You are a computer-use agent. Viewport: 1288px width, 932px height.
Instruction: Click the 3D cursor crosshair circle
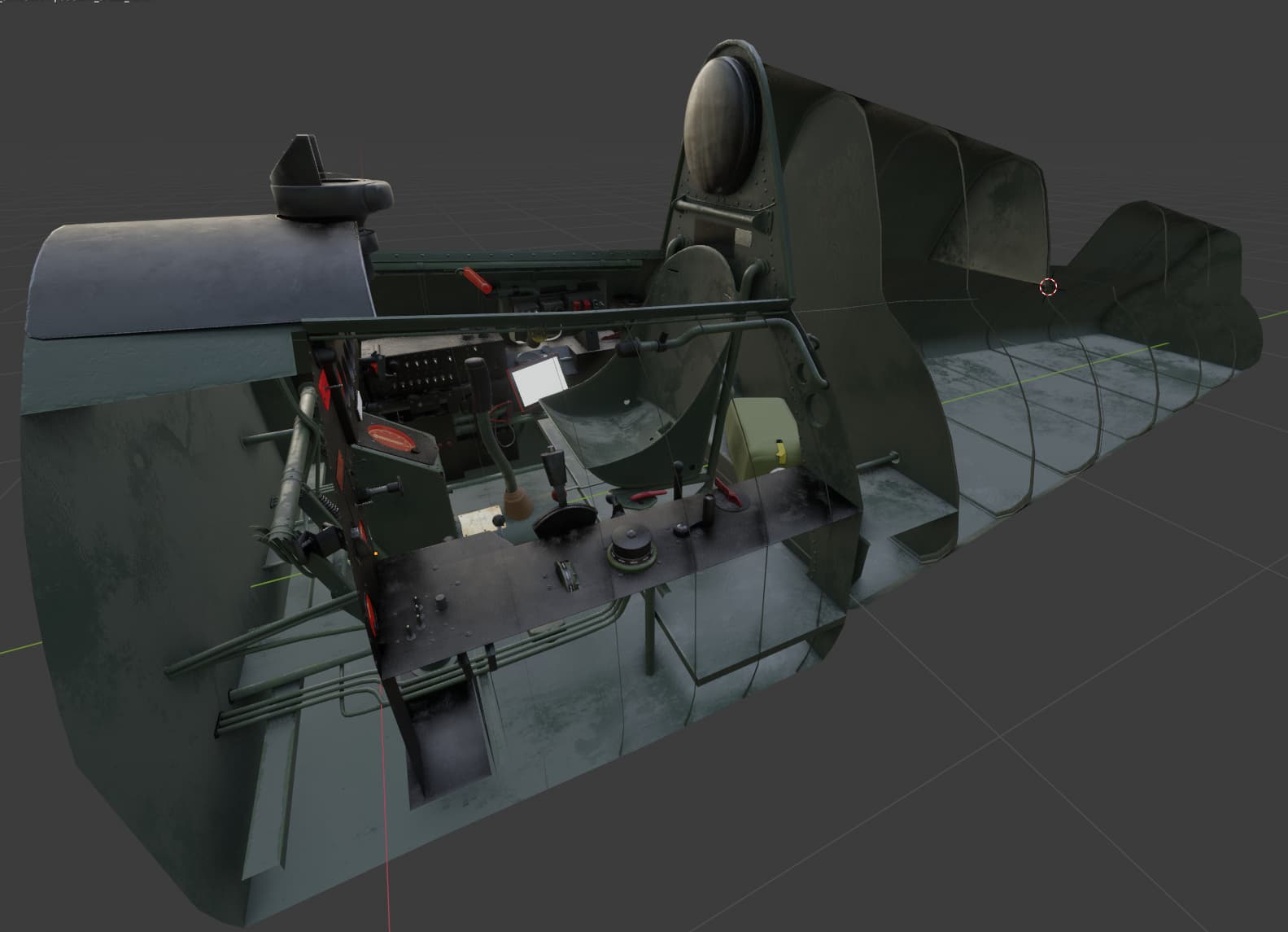[x=1048, y=287]
